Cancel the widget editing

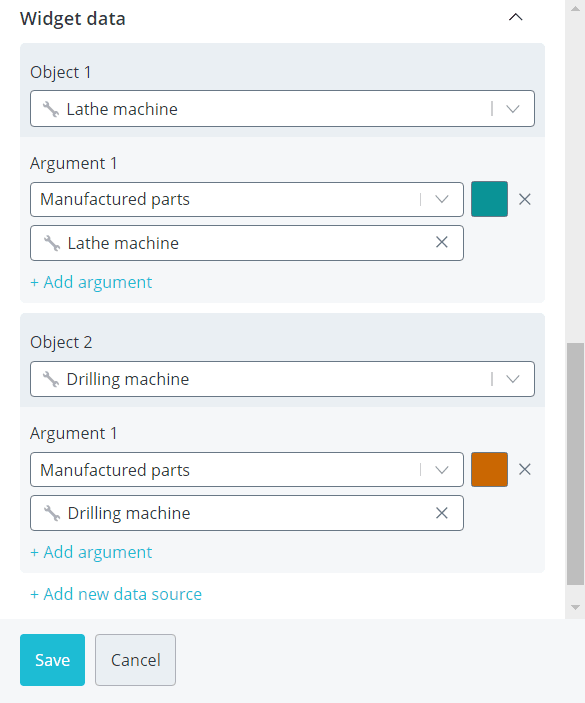(x=135, y=660)
